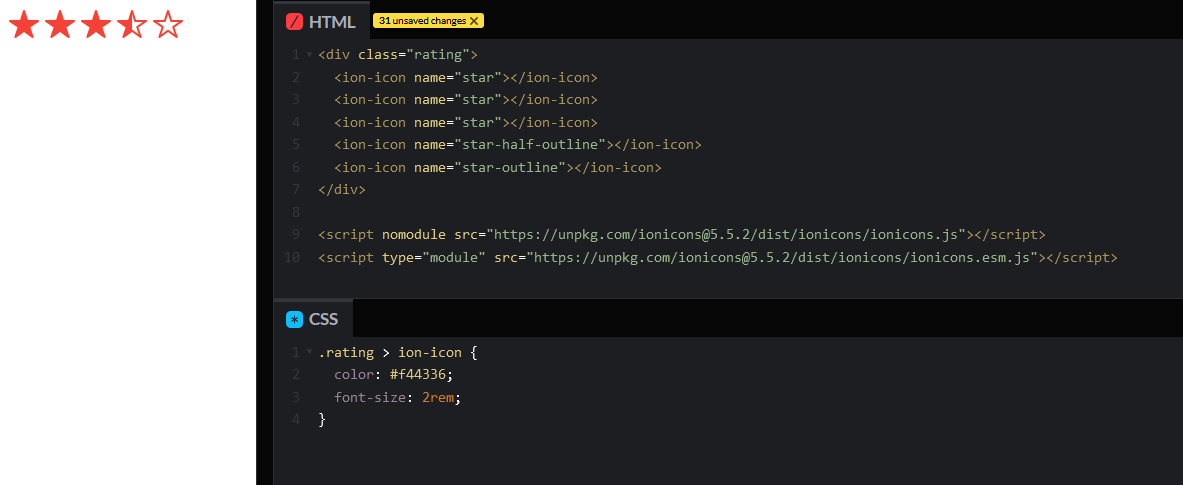Screen dimensions: 1183x485
Task: Click the nomodule attribute on HTML line 9
Action: click(x=414, y=235)
